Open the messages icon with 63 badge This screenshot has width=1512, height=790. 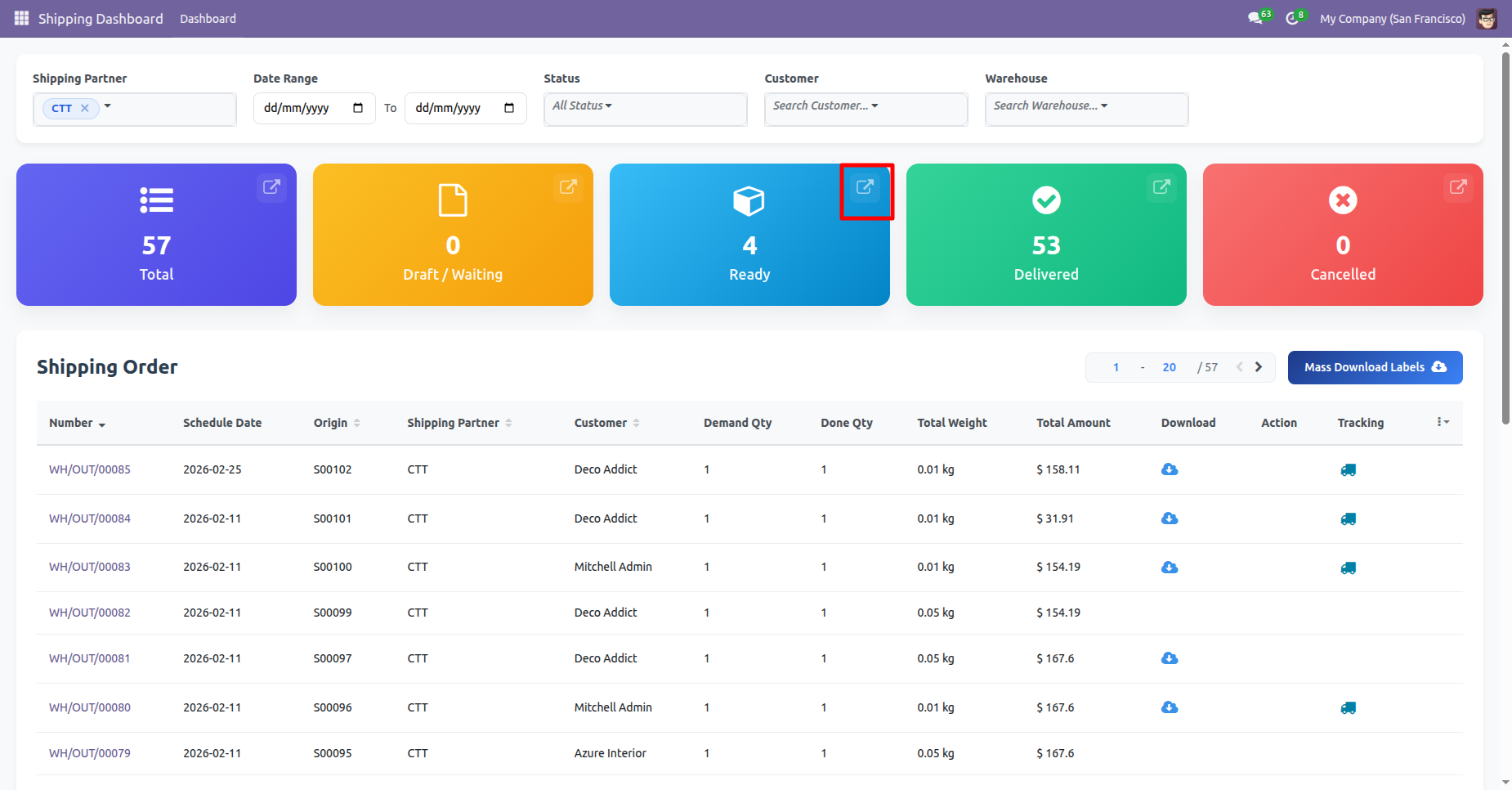click(x=1255, y=18)
